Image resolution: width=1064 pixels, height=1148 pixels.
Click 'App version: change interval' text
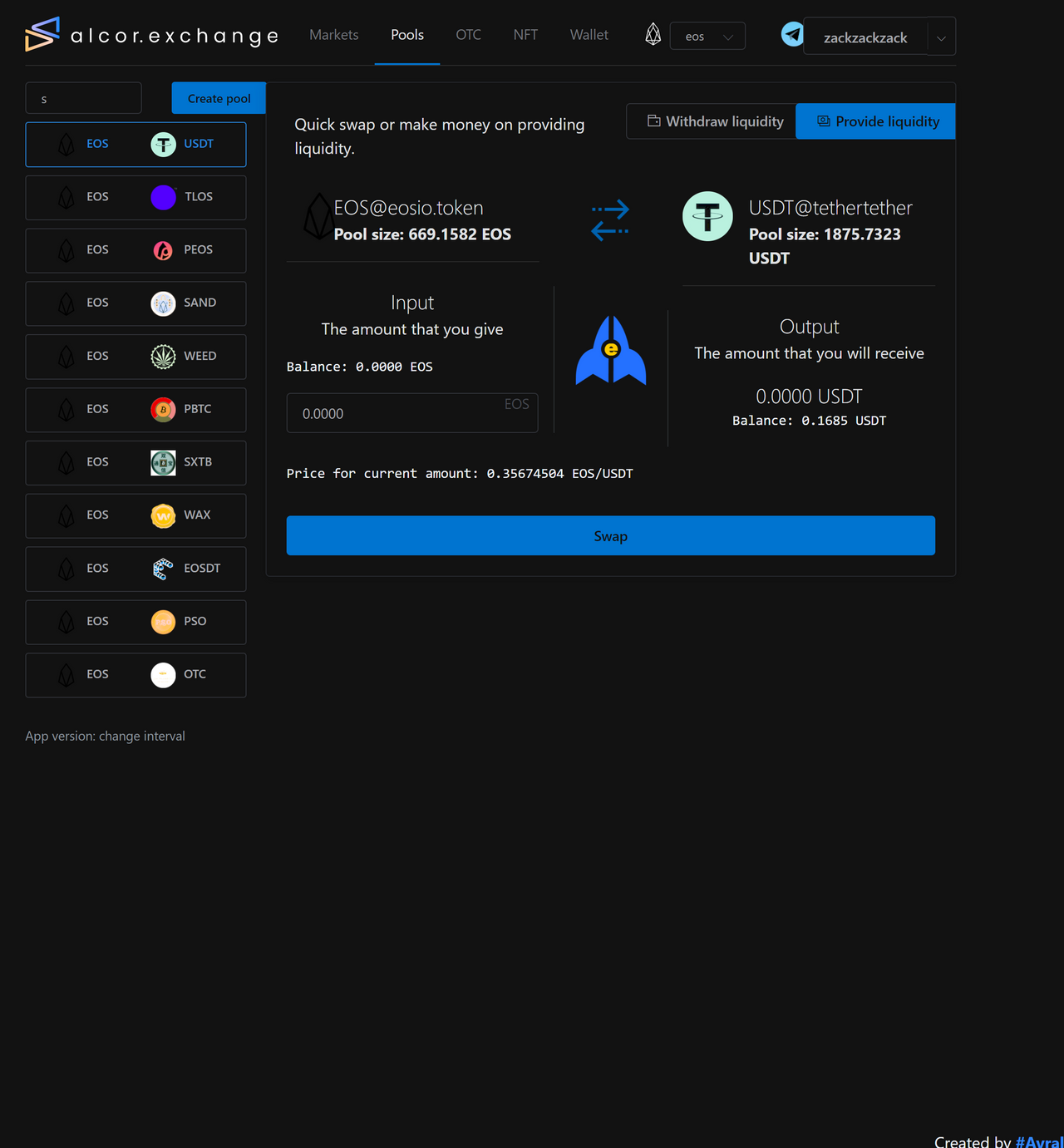click(x=105, y=737)
